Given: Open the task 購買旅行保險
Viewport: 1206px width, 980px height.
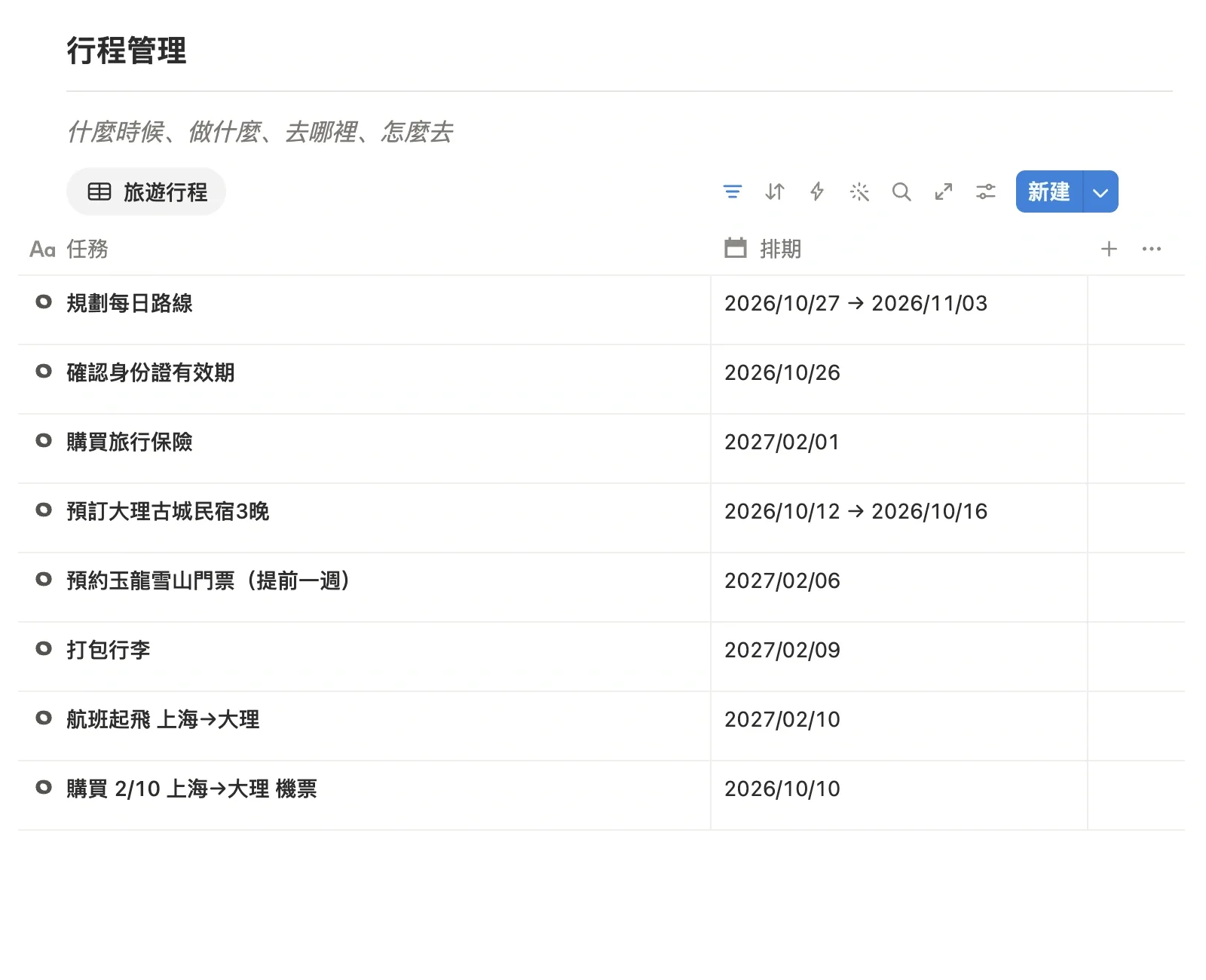Looking at the screenshot, I should 130,442.
